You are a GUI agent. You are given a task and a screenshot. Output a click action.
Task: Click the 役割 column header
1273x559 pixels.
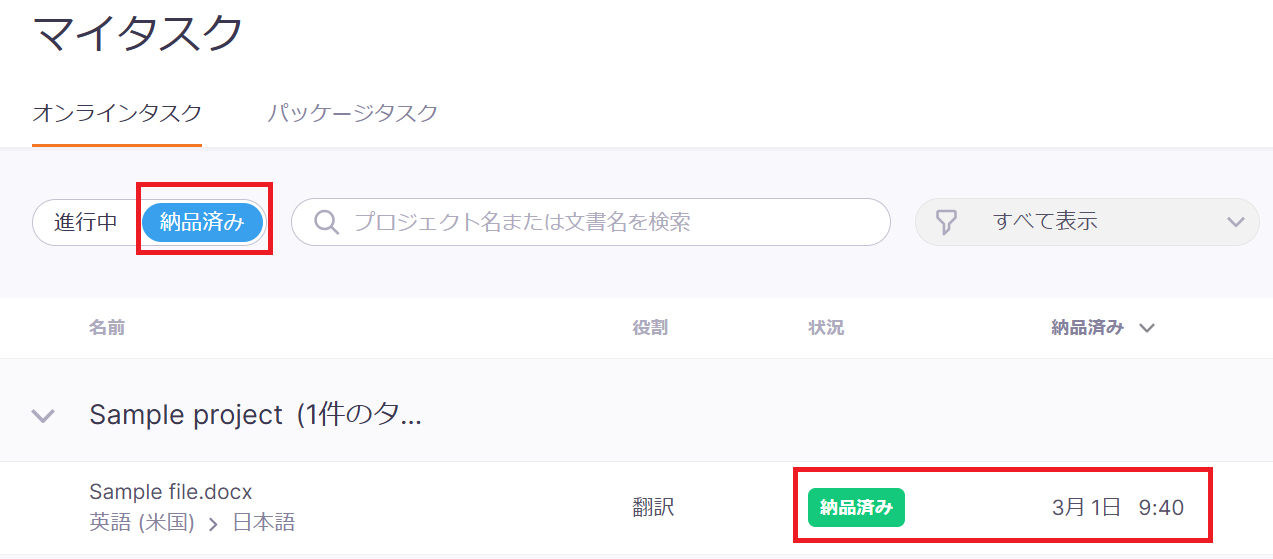pyautogui.click(x=650, y=328)
